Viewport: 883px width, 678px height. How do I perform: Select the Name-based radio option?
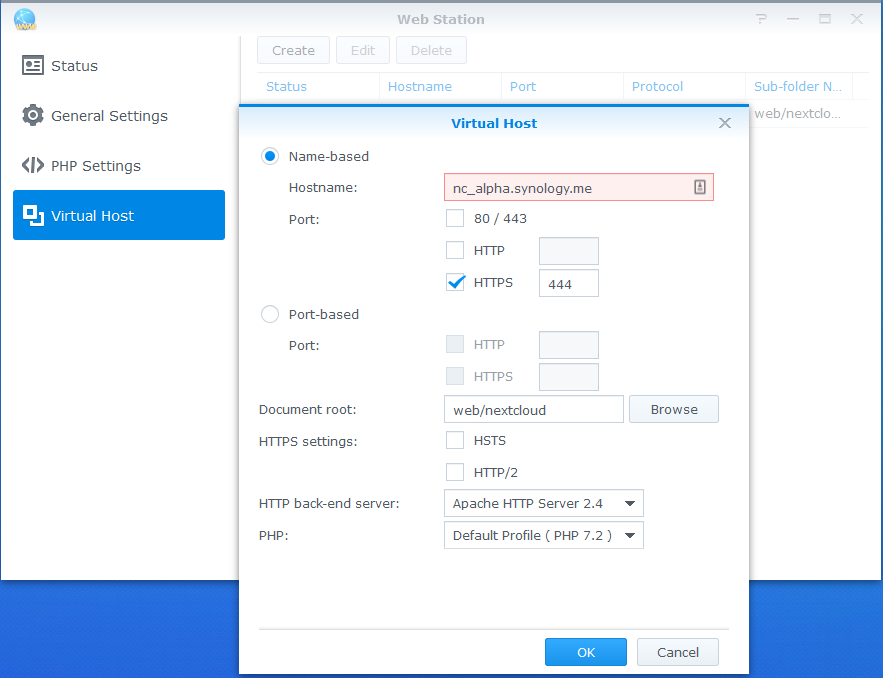pos(270,156)
